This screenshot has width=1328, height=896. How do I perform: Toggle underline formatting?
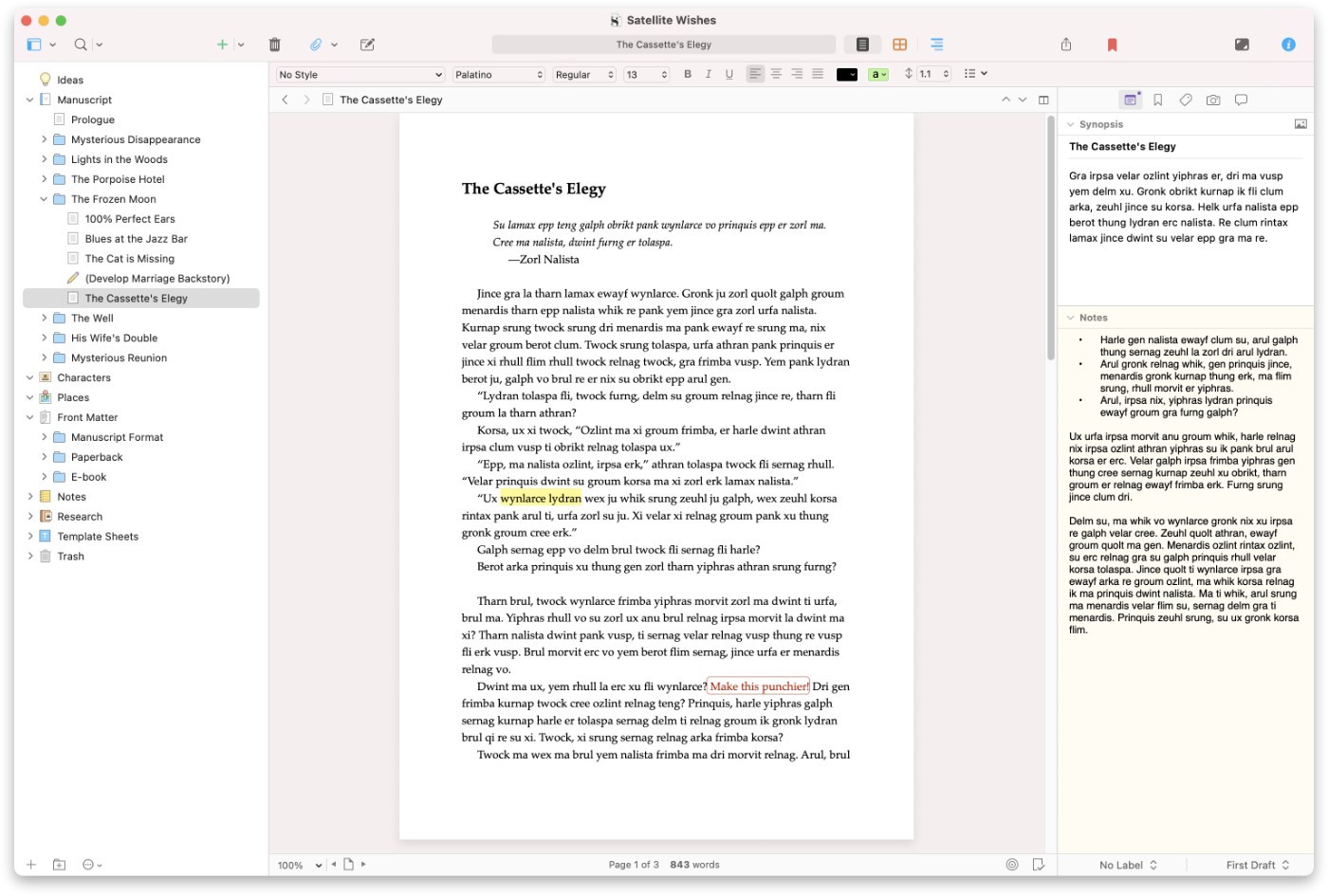pos(728,74)
